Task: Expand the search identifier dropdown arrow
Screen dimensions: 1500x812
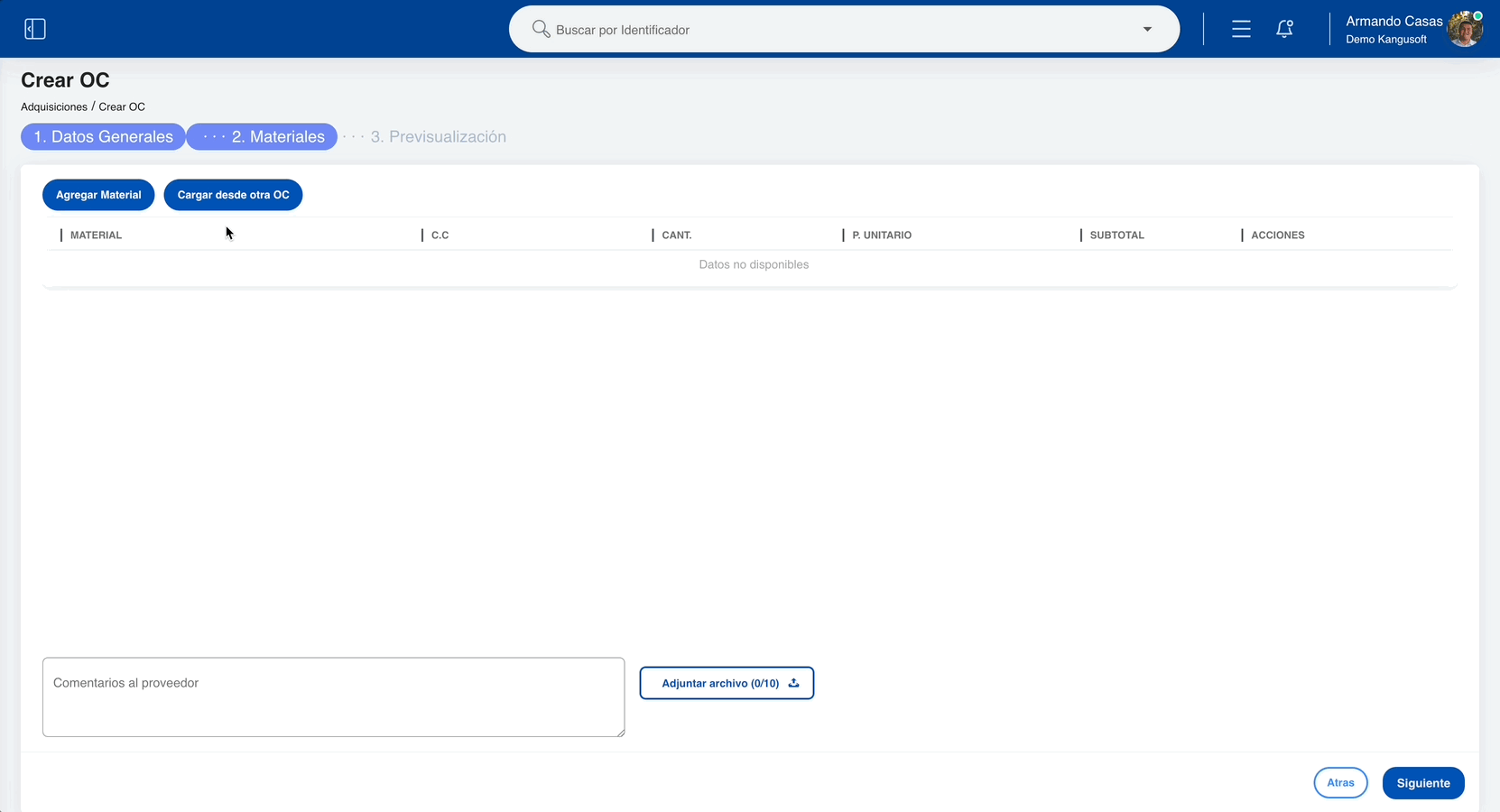Action: 1147,29
